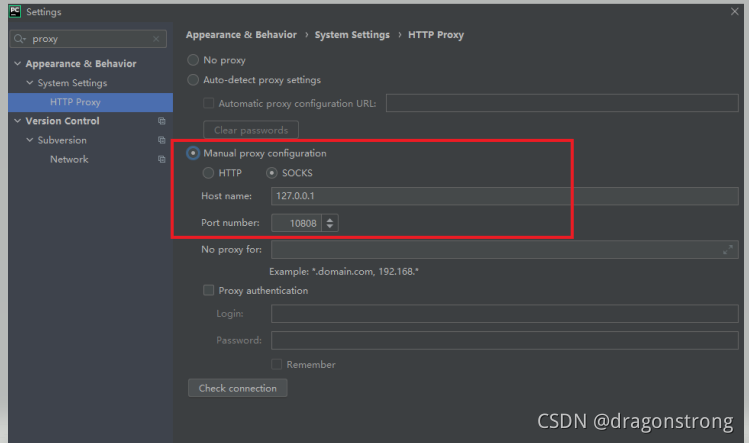The width and height of the screenshot is (749, 443).
Task: Focus the settings search field containing proxy
Action: point(88,39)
